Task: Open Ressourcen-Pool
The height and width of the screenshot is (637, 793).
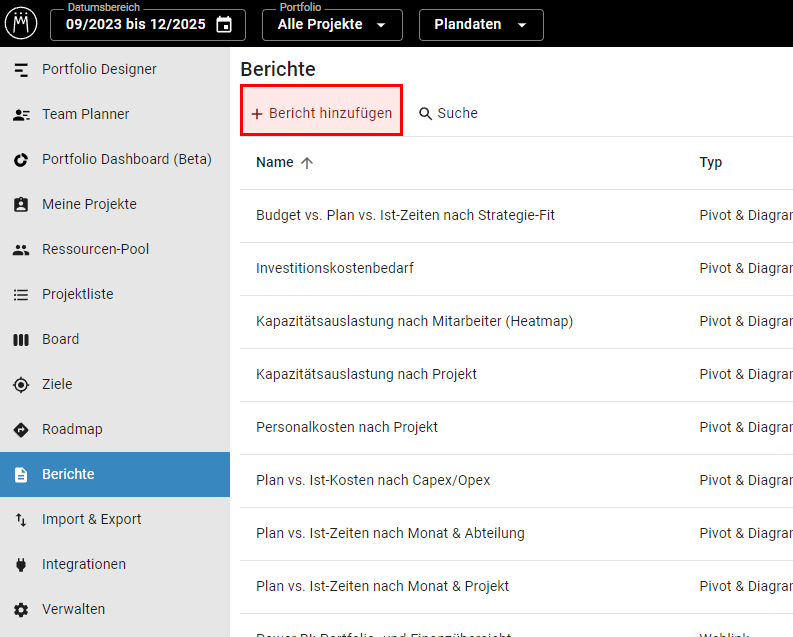Action: pos(115,249)
